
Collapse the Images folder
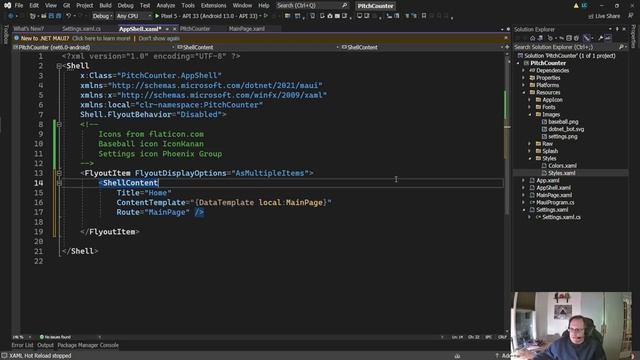(530, 115)
